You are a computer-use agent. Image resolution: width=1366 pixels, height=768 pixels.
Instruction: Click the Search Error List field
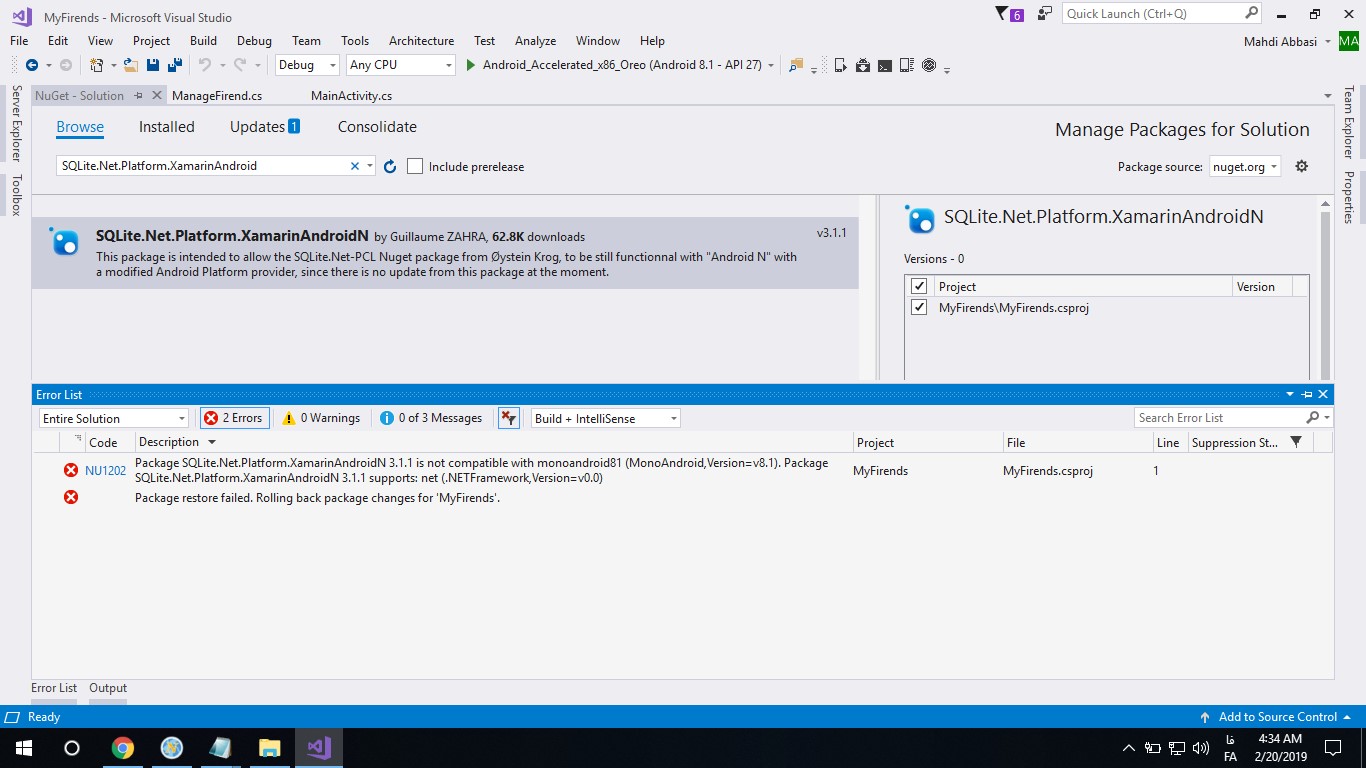coord(1220,418)
